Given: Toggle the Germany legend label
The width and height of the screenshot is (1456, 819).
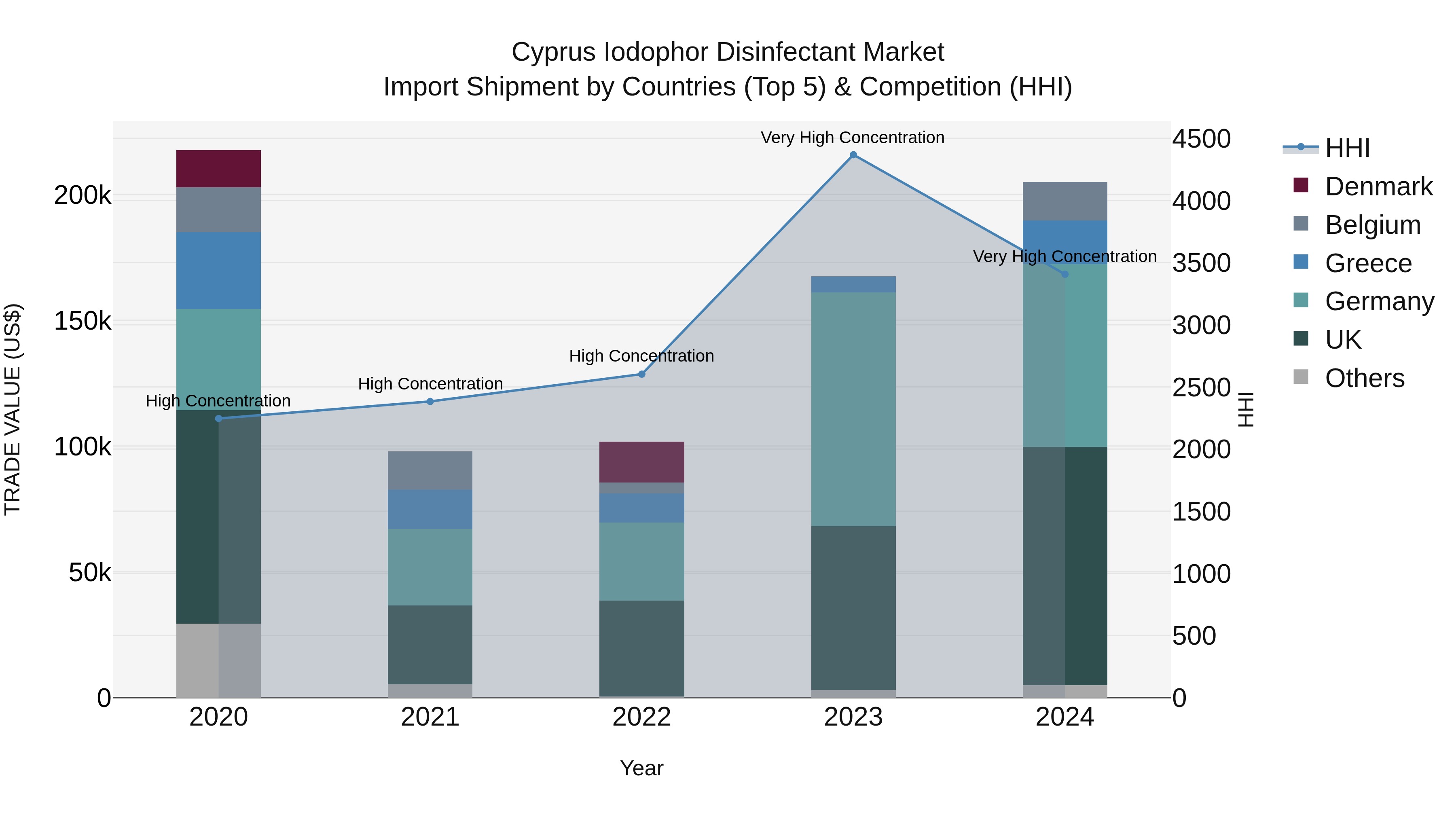Looking at the screenshot, I should point(1380,301).
